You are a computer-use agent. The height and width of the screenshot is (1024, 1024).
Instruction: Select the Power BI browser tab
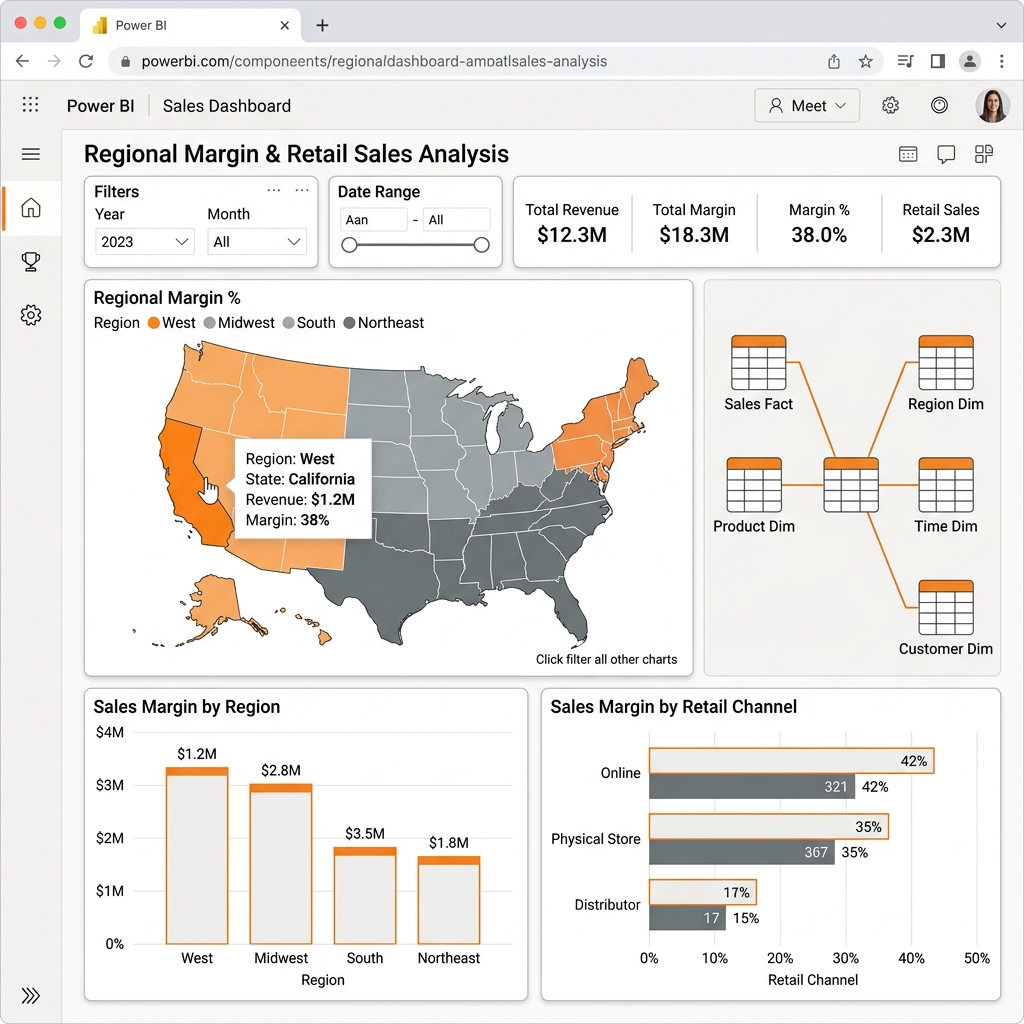click(x=191, y=25)
